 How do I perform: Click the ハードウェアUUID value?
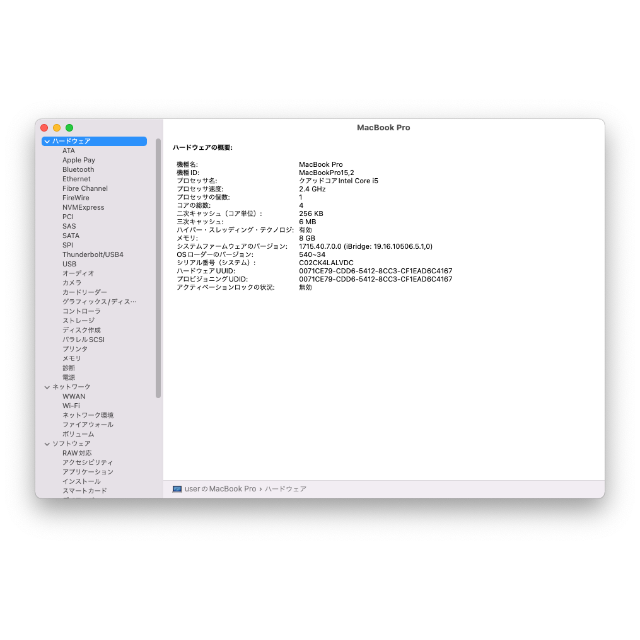375,271
